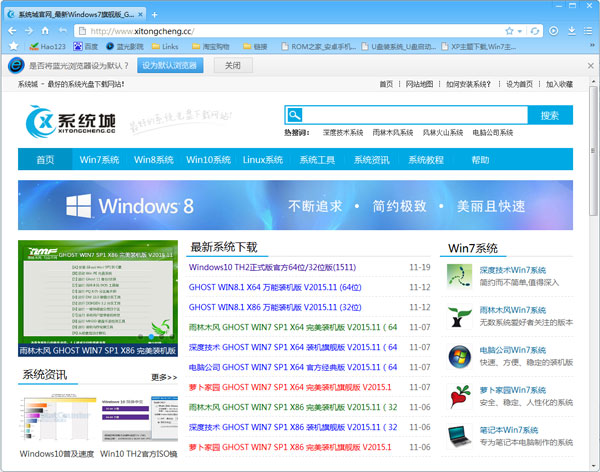600x472 pixels.
Task: Go back with the browser back arrow
Action: pyautogui.click(x=12, y=31)
